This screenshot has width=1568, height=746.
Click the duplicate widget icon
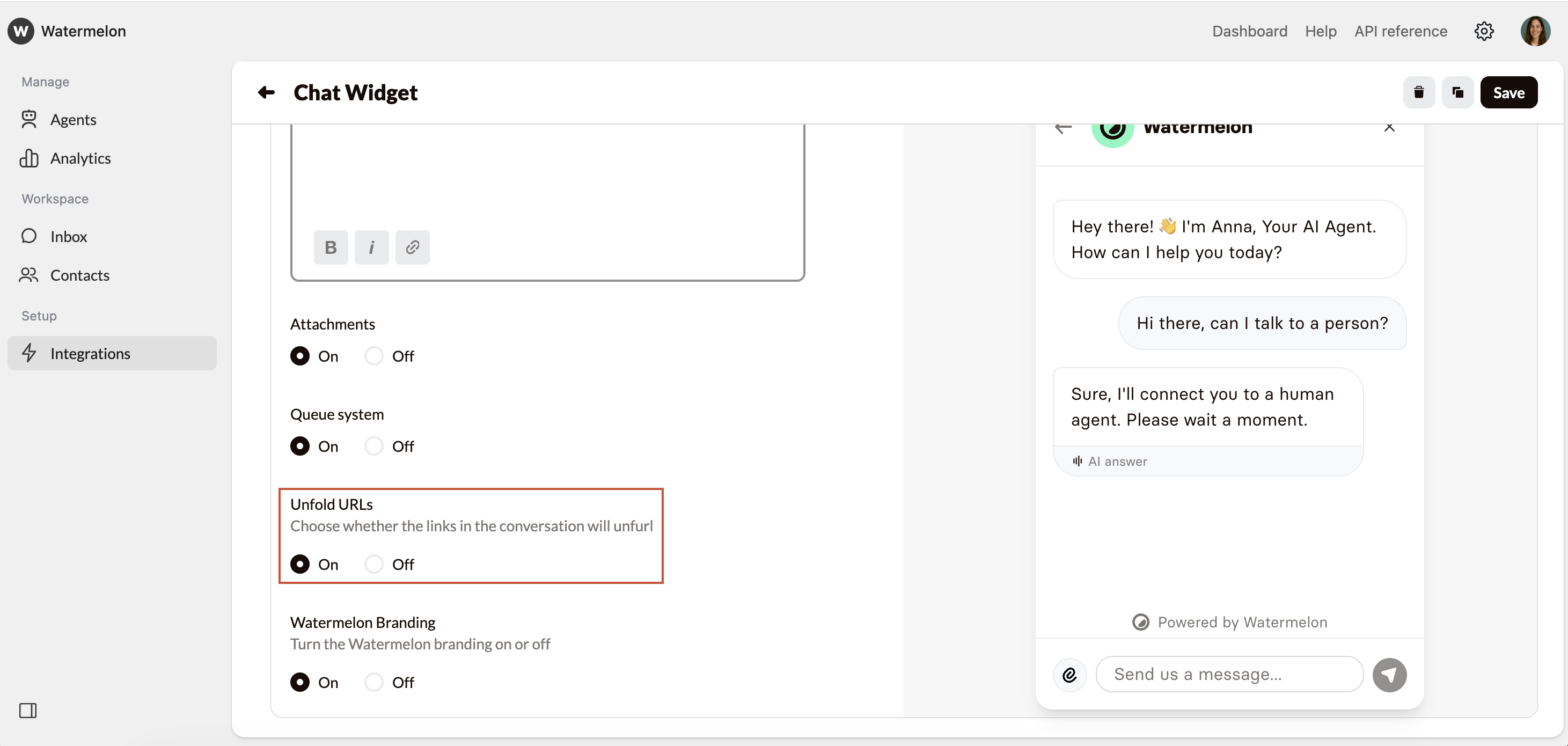coord(1457,92)
